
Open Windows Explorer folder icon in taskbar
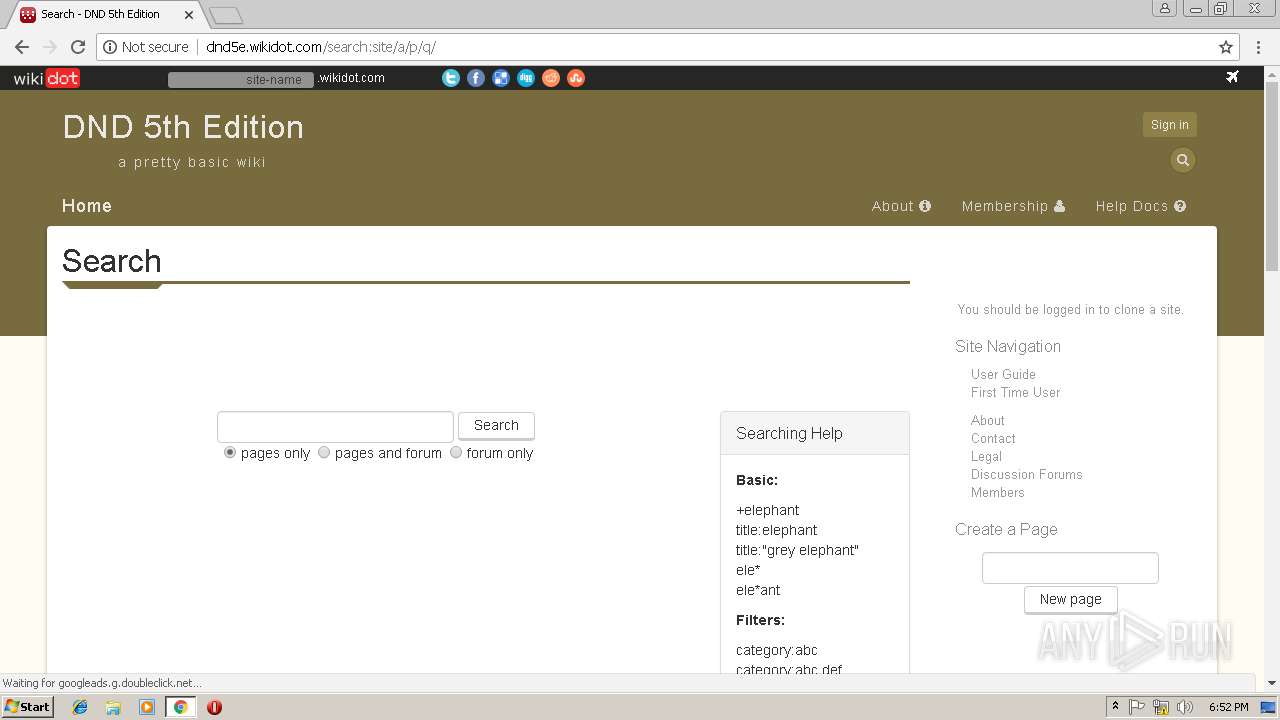[113, 707]
